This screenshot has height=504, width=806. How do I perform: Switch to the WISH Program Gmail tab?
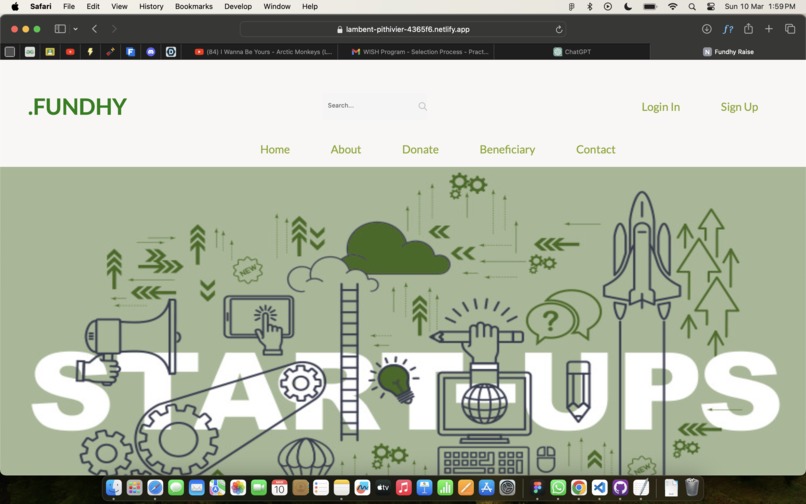420,51
